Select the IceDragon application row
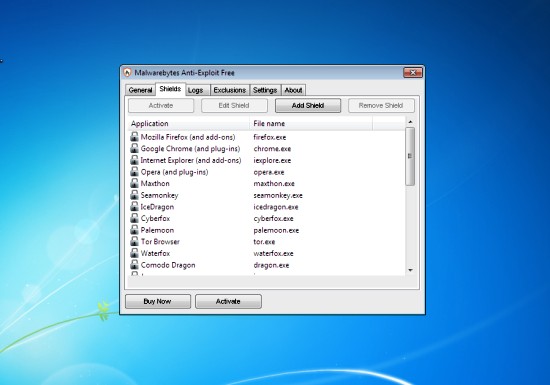Screen dimensions: 550x385 (266, 207)
